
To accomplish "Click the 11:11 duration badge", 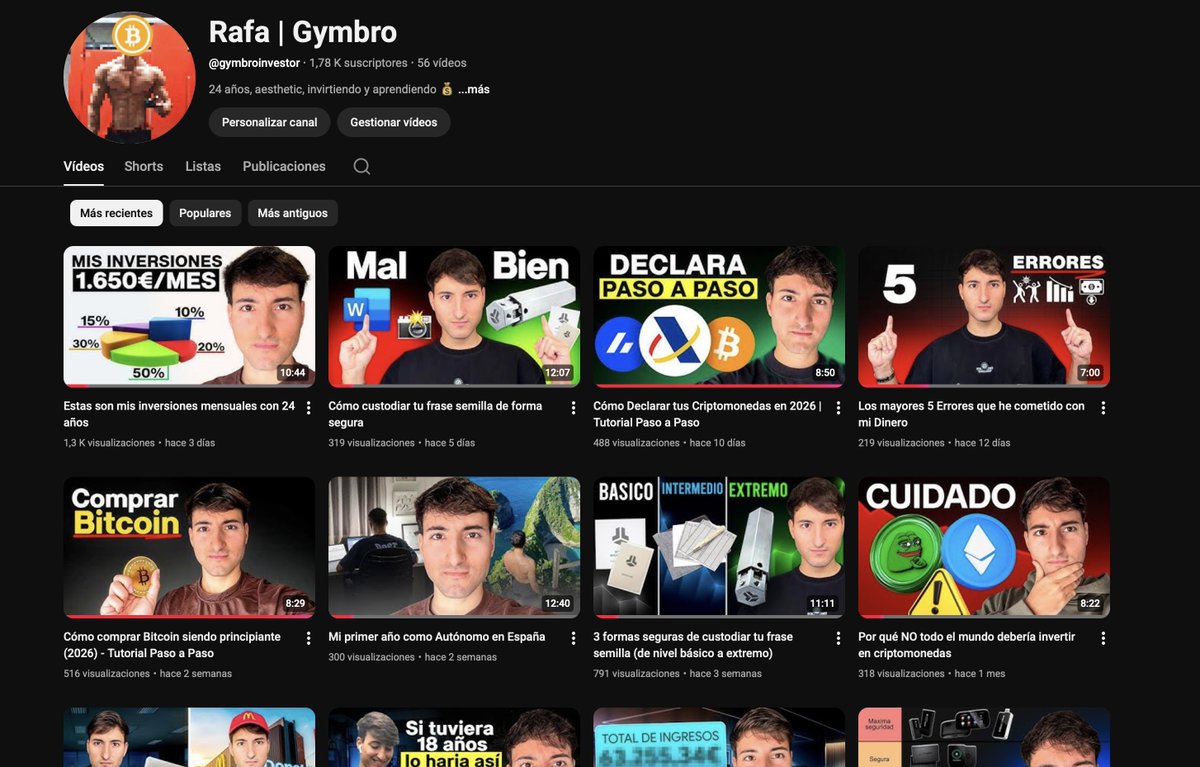I will (x=823, y=604).
